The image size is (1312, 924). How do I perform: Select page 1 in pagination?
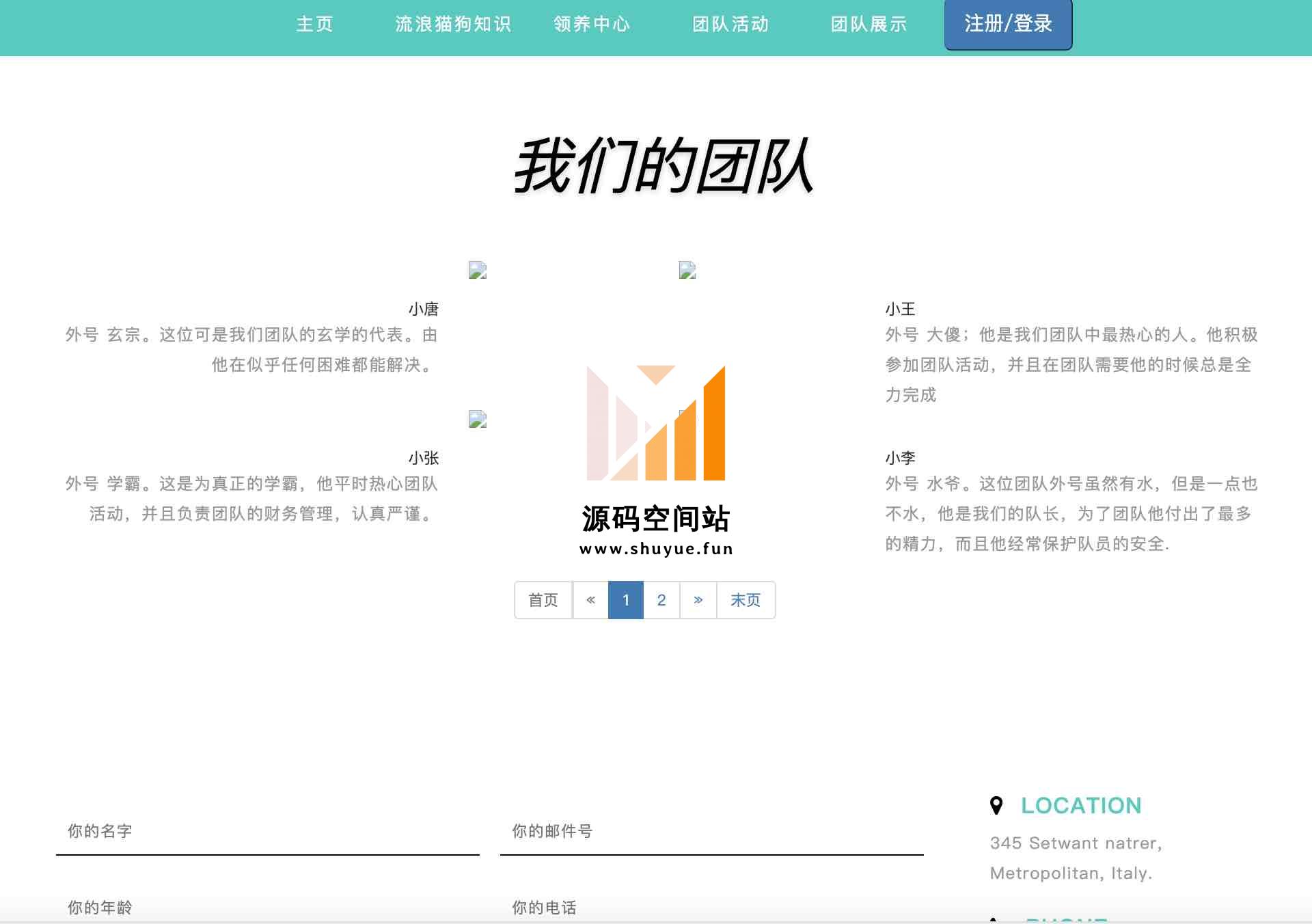point(626,600)
